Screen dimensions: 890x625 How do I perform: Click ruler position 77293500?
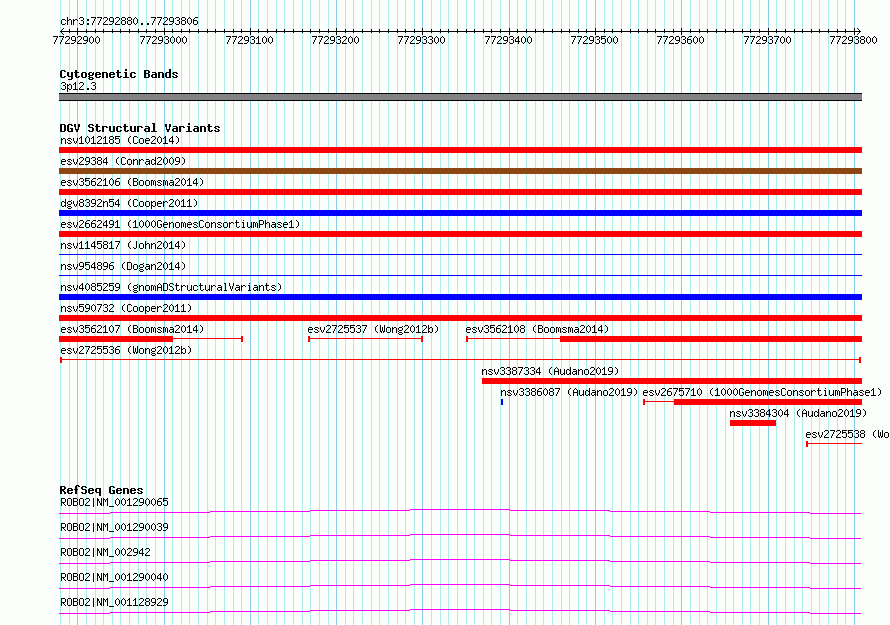pos(594,40)
